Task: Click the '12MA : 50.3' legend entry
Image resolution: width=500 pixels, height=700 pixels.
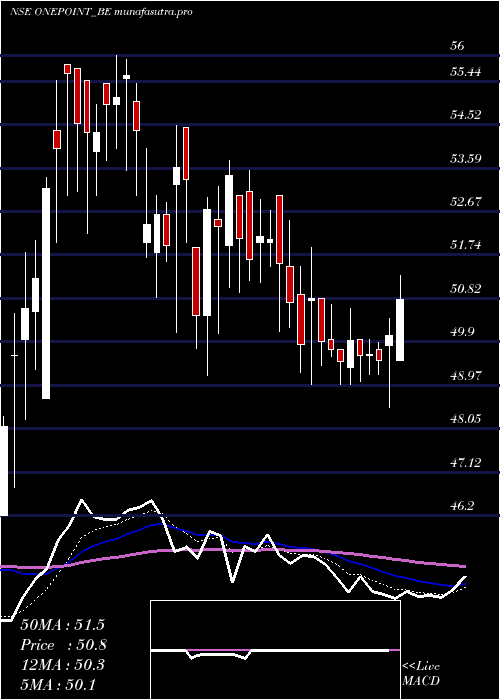Action: [x=62, y=665]
